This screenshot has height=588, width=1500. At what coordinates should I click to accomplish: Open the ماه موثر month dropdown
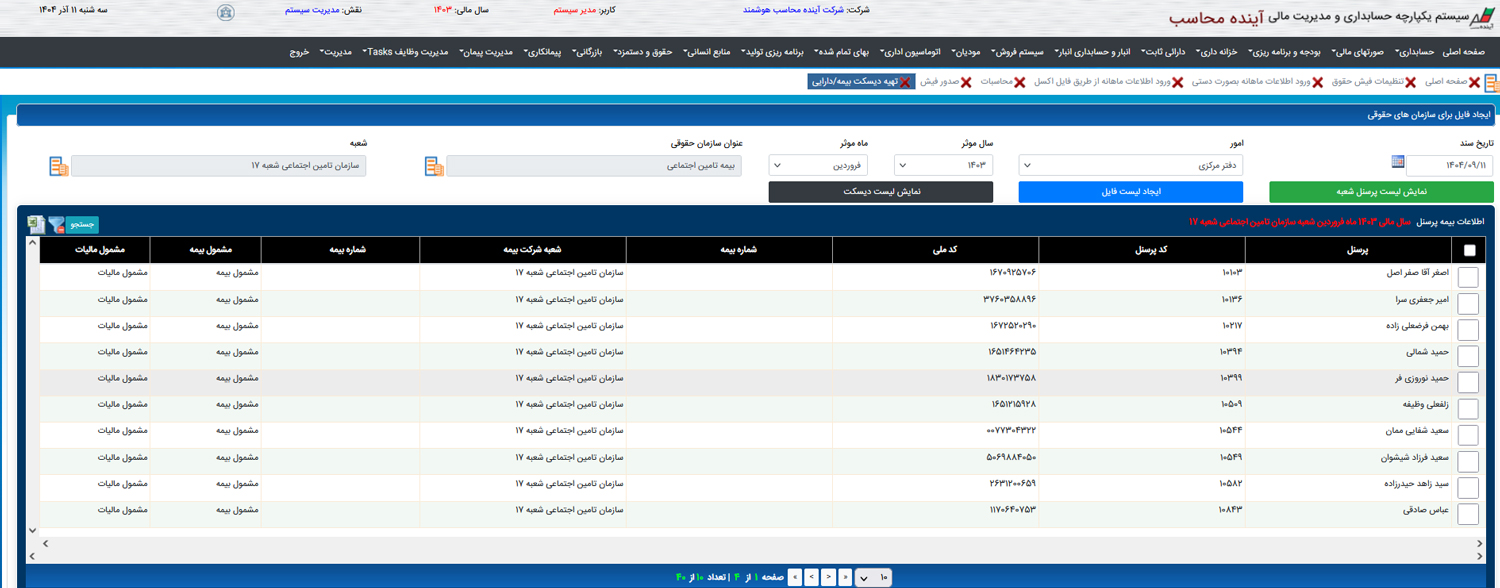[x=817, y=166]
